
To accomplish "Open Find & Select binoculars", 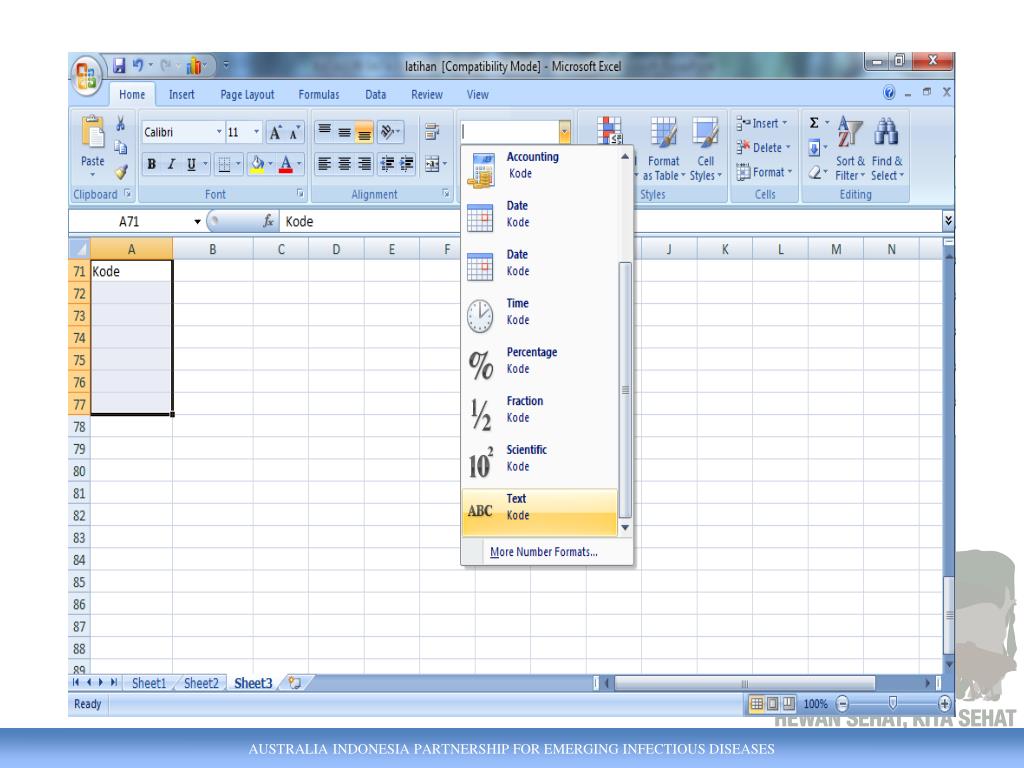I will 887,150.
